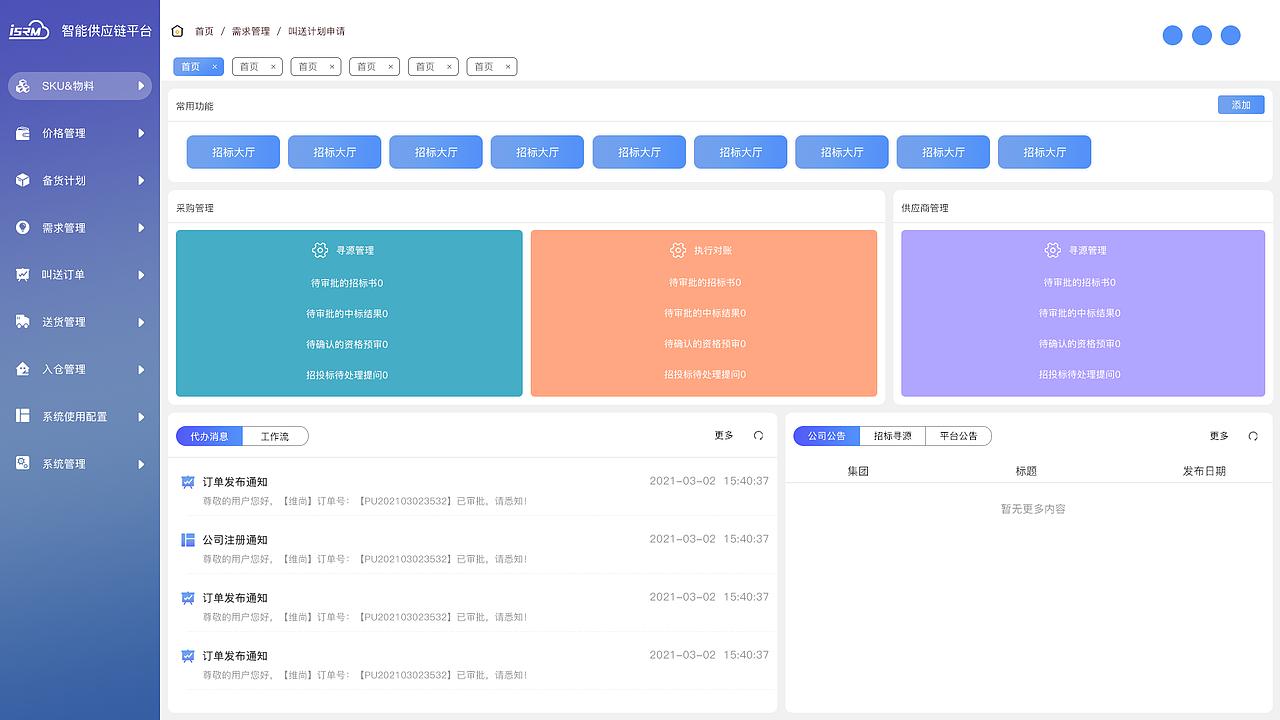Viewport: 1280px width, 720px height.
Task: Expand 系统使用配置 menu arrow
Action: (x=142, y=416)
